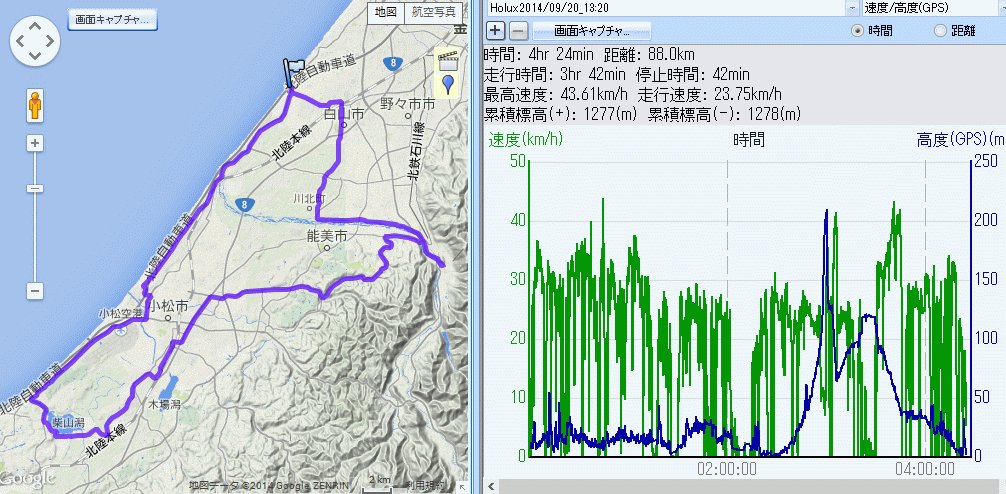Select the 距離 radio button
The image size is (1006, 494).
coord(939,31)
